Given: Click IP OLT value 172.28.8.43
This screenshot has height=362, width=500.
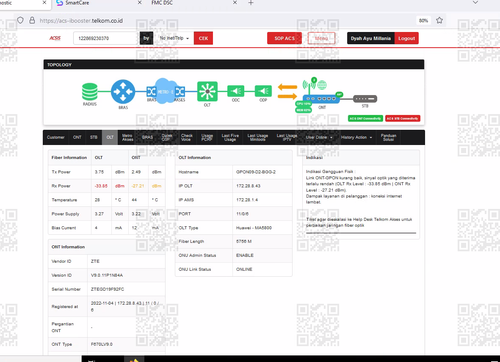Looking at the screenshot, I should pyautogui.click(x=247, y=186).
